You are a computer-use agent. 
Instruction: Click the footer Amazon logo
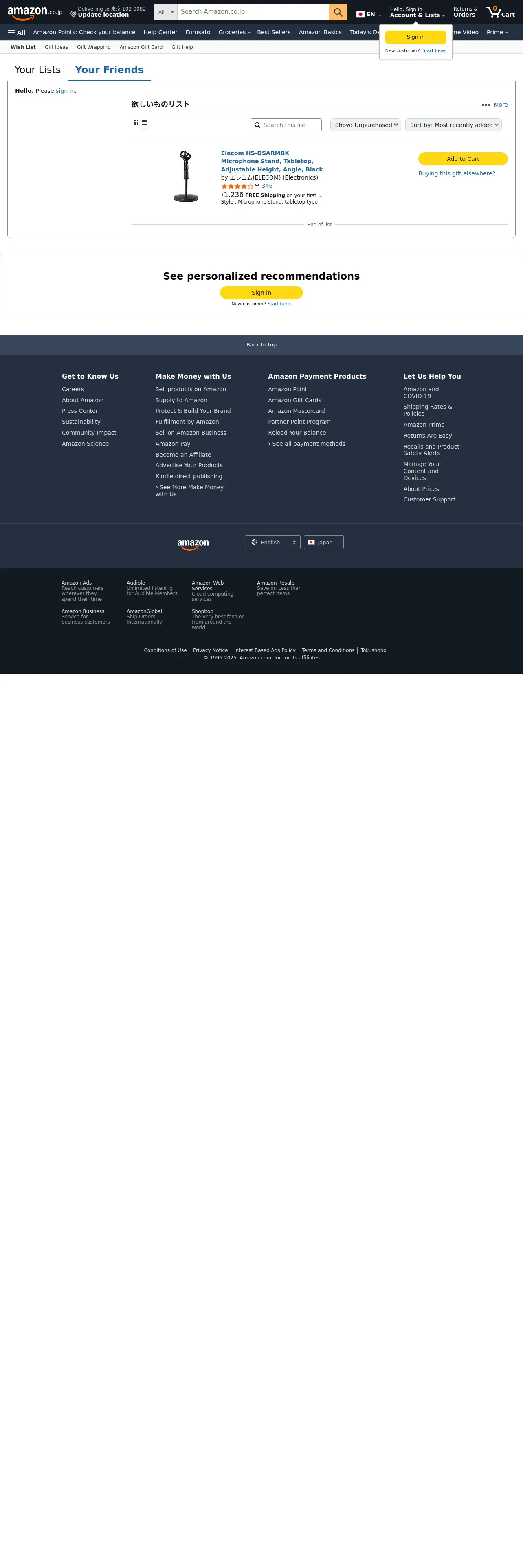click(x=193, y=544)
